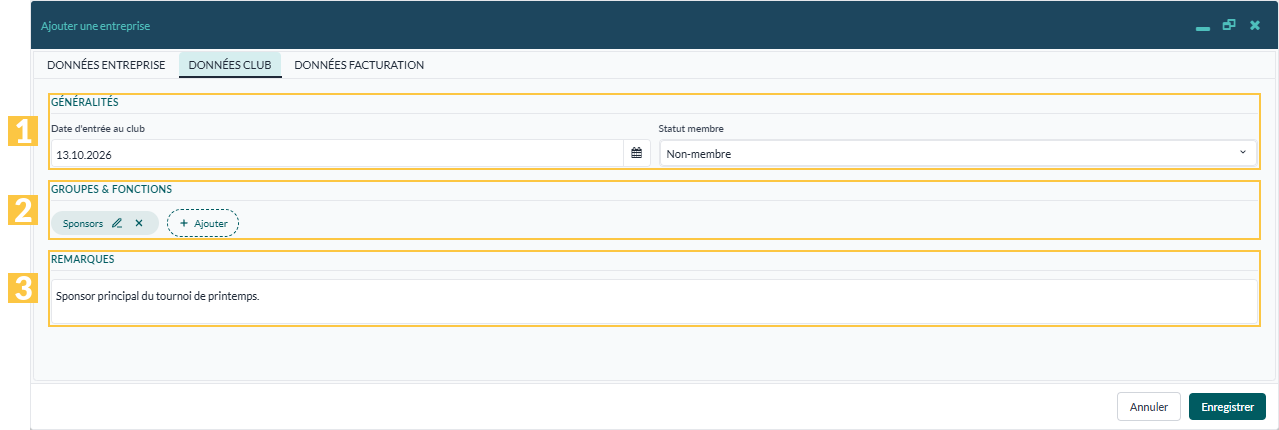Maximize the Ajouter une entreprise dialog
The image size is (1279, 430).
1229,25
